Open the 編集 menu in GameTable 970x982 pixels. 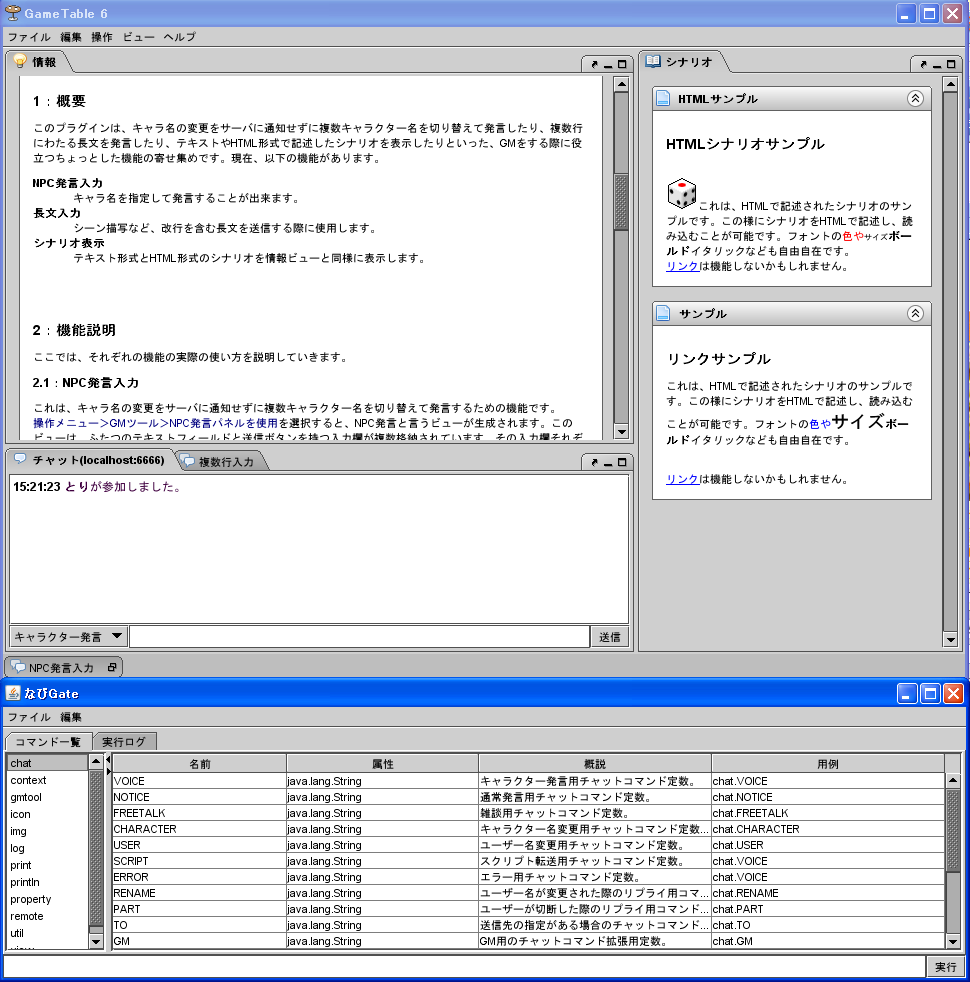click(71, 37)
